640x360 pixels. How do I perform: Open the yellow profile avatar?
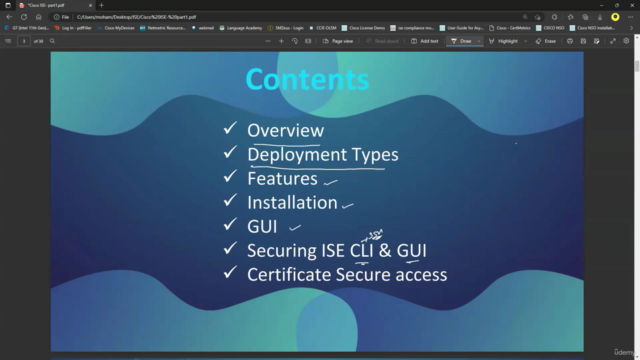(615, 17)
